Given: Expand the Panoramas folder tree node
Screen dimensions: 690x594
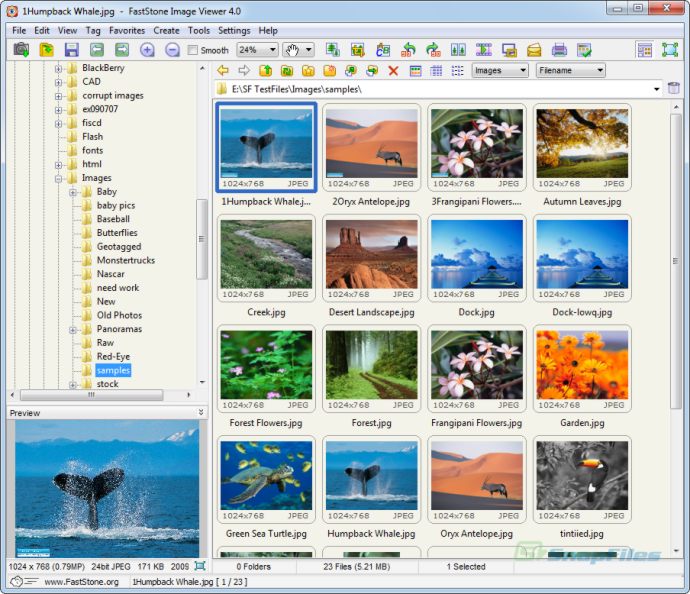Looking at the screenshot, I should [x=73, y=330].
